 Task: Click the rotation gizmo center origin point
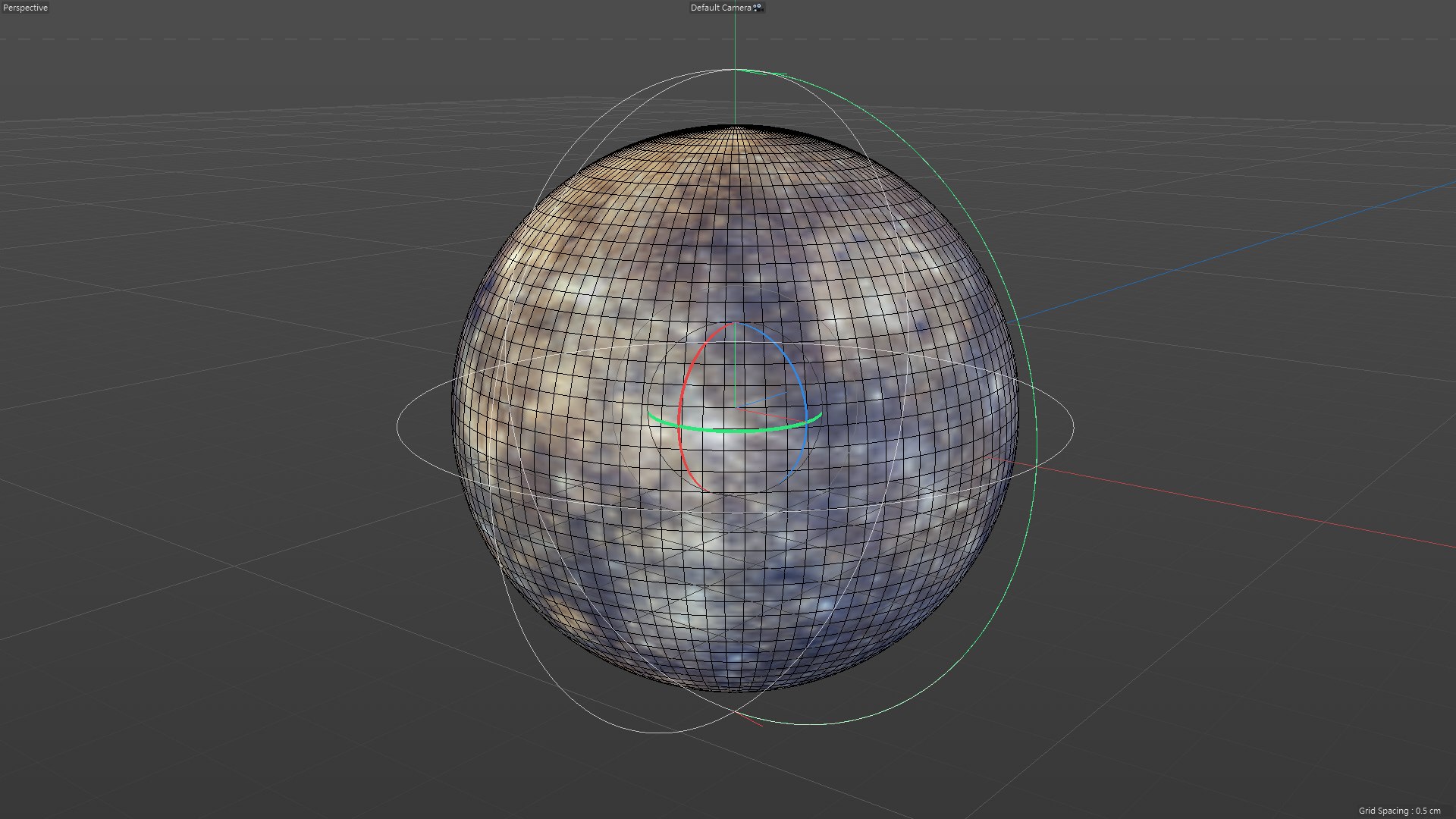click(735, 408)
